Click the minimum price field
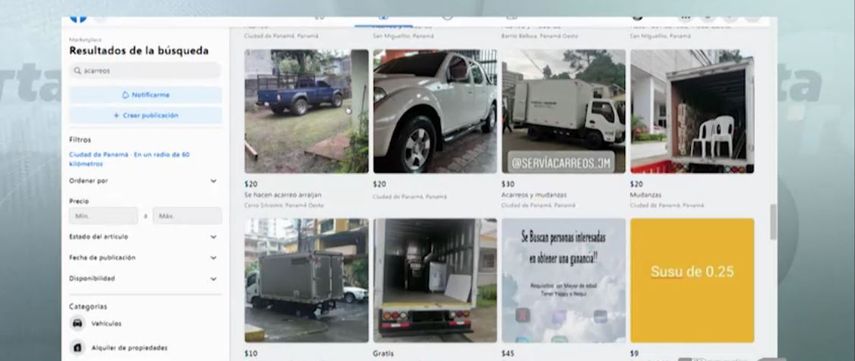 [104, 216]
